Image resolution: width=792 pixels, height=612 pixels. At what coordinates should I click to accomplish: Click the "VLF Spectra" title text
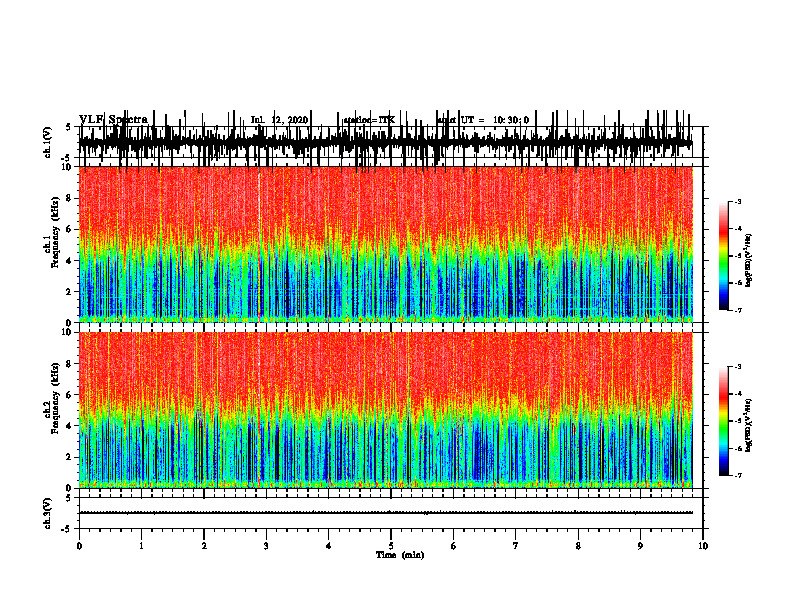point(113,120)
